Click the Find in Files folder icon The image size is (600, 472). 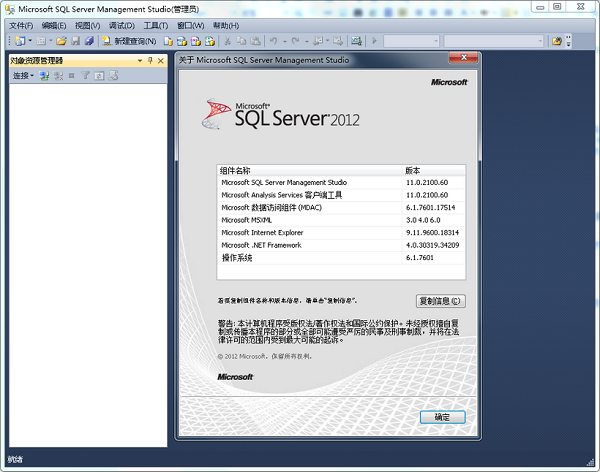[557, 41]
